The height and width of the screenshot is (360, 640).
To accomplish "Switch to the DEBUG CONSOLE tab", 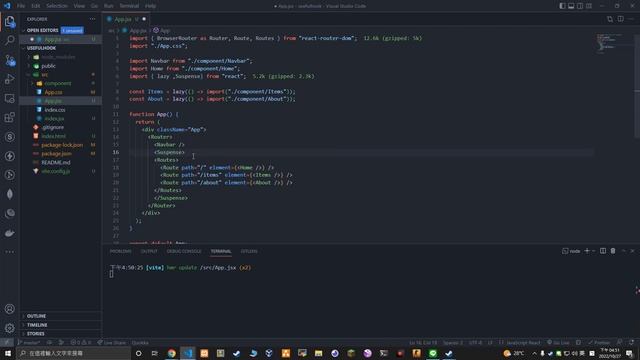I will 184,251.
